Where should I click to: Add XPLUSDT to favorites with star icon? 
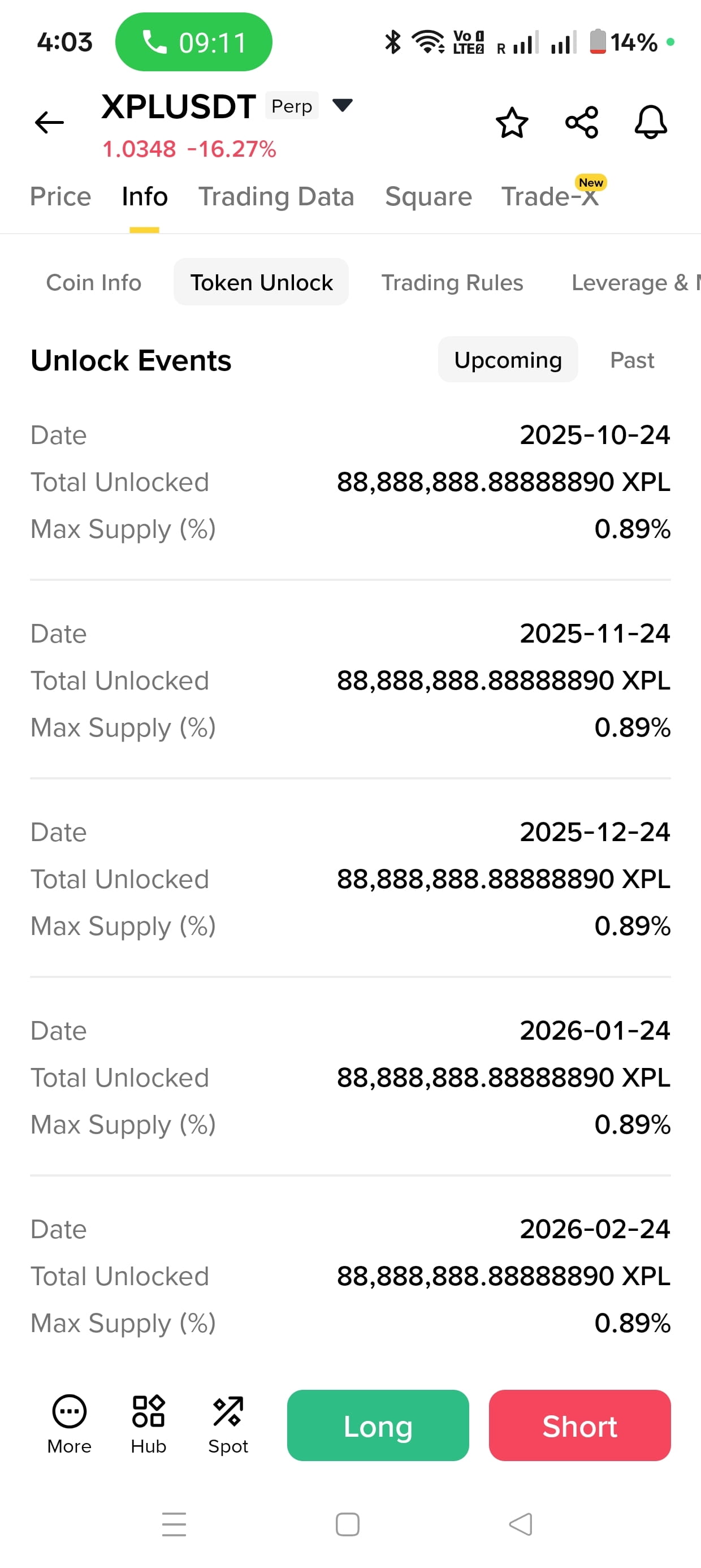coord(512,122)
